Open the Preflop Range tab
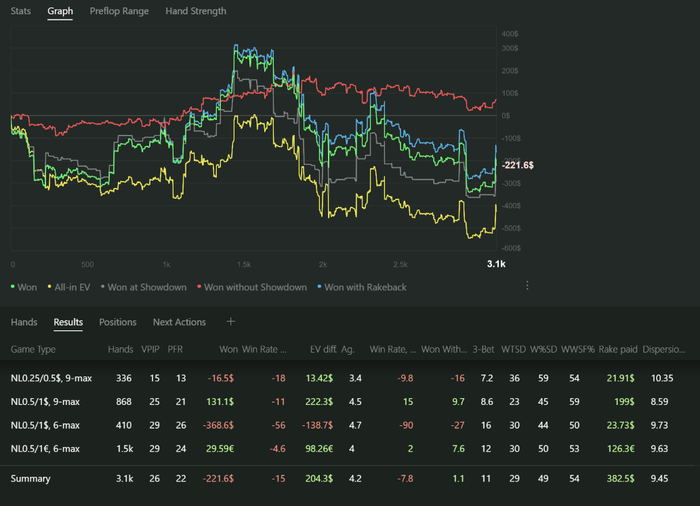The image size is (700, 506). pyautogui.click(x=119, y=11)
